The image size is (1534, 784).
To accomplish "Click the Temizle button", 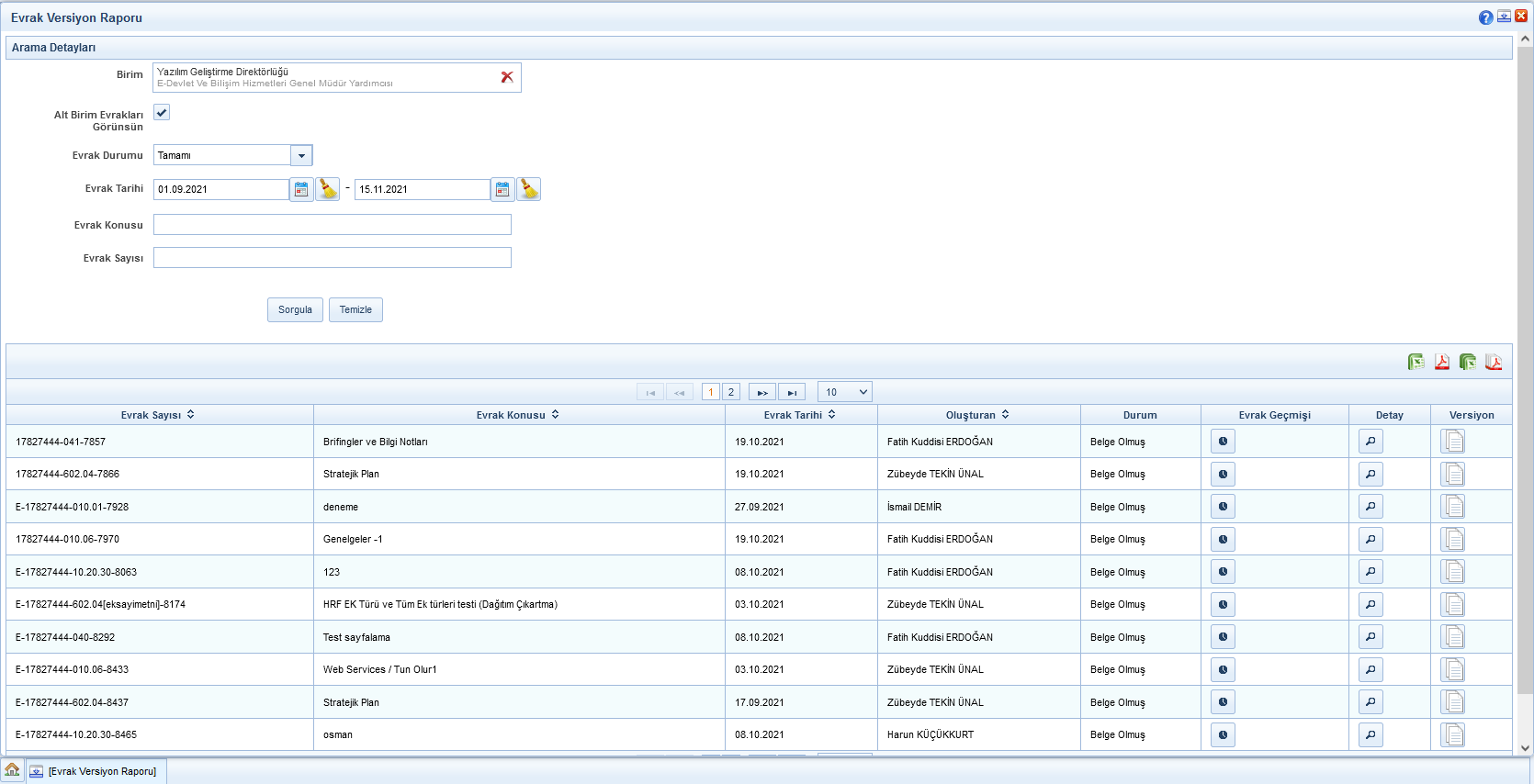I will pyautogui.click(x=355, y=310).
